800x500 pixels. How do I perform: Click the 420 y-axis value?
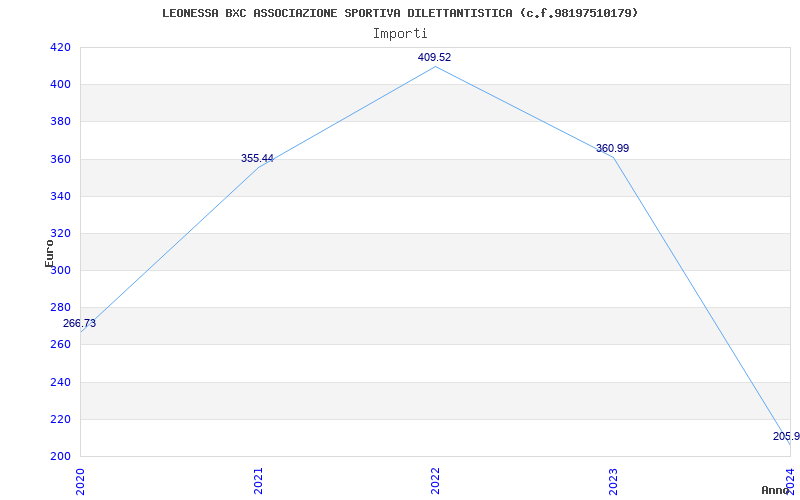point(60,47)
